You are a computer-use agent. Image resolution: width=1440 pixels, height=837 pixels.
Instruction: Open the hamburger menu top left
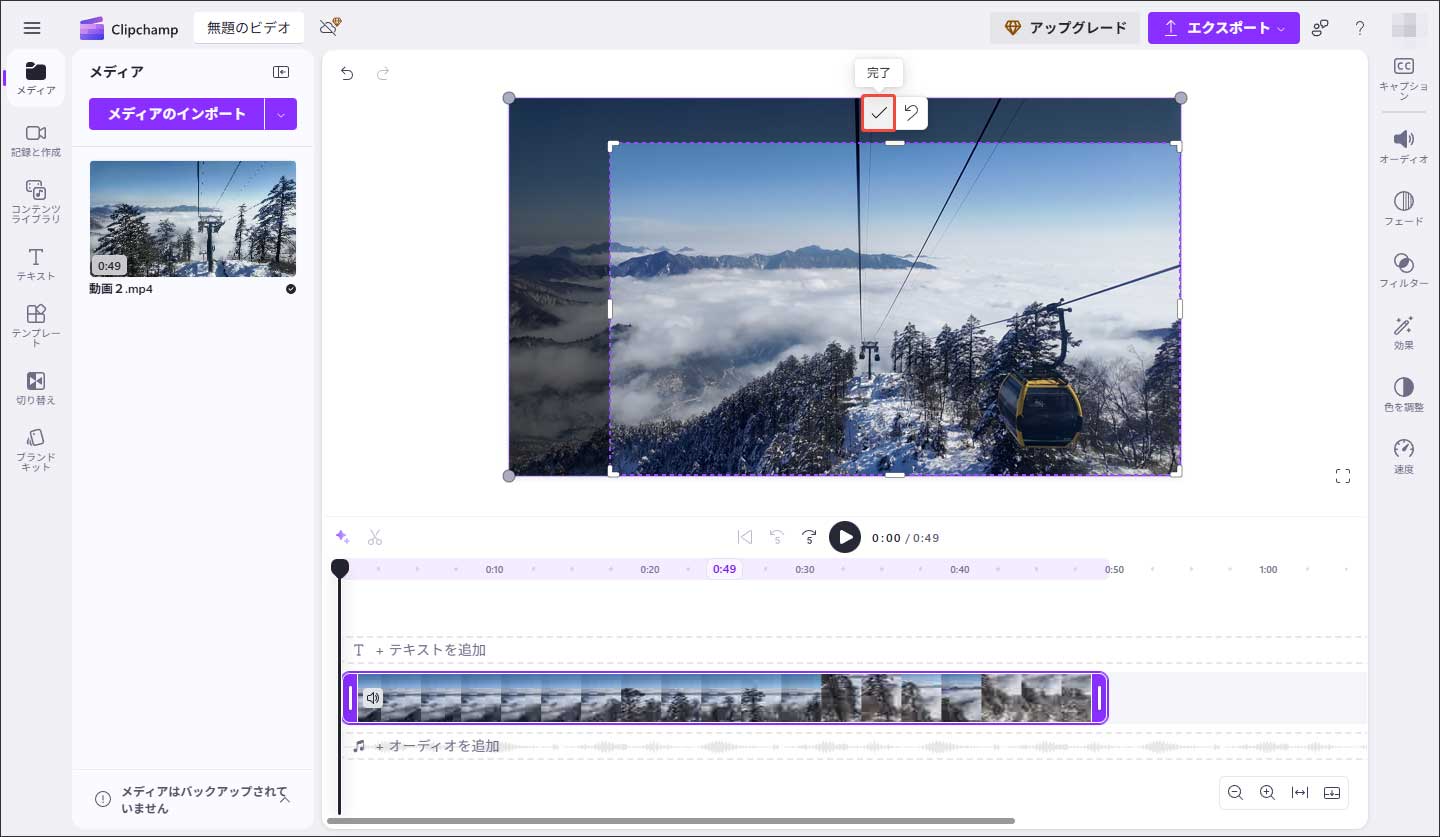32,28
